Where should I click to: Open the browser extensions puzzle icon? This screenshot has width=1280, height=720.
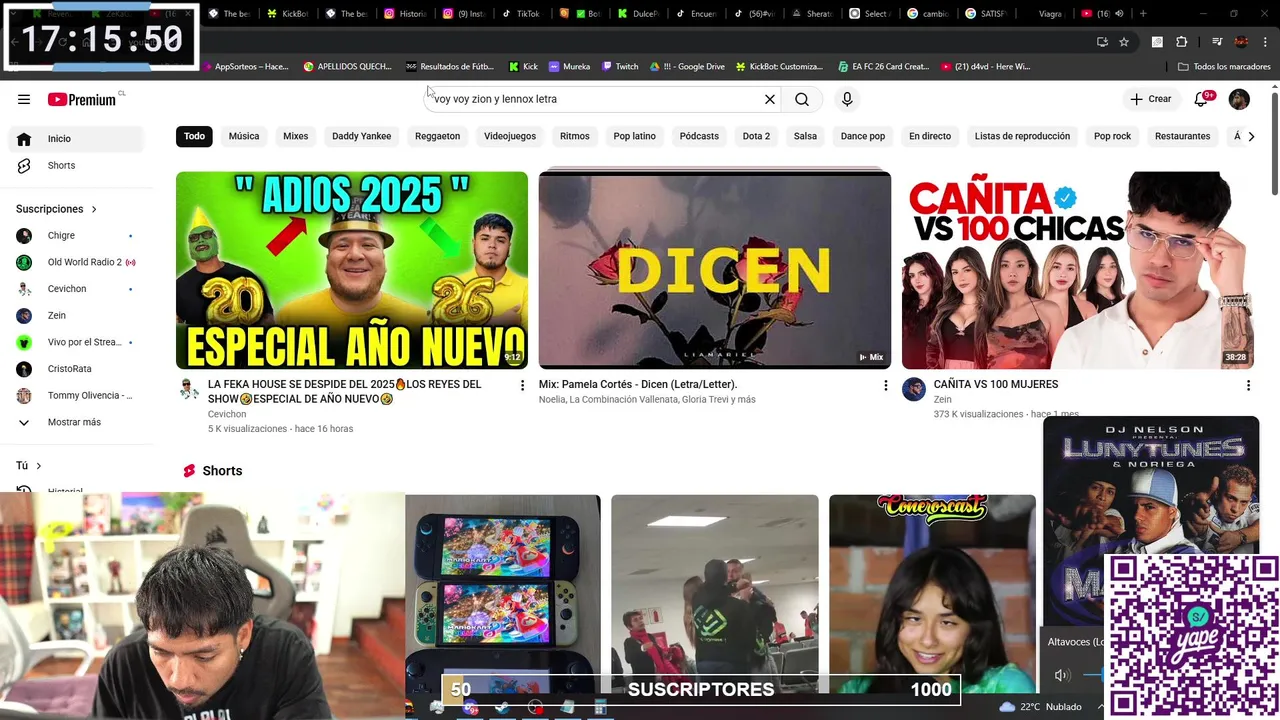click(x=1181, y=42)
